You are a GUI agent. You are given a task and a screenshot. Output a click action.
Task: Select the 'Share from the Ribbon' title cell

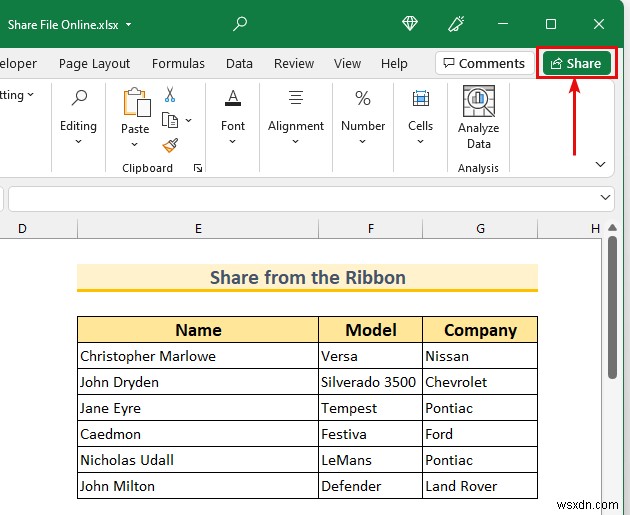[307, 278]
